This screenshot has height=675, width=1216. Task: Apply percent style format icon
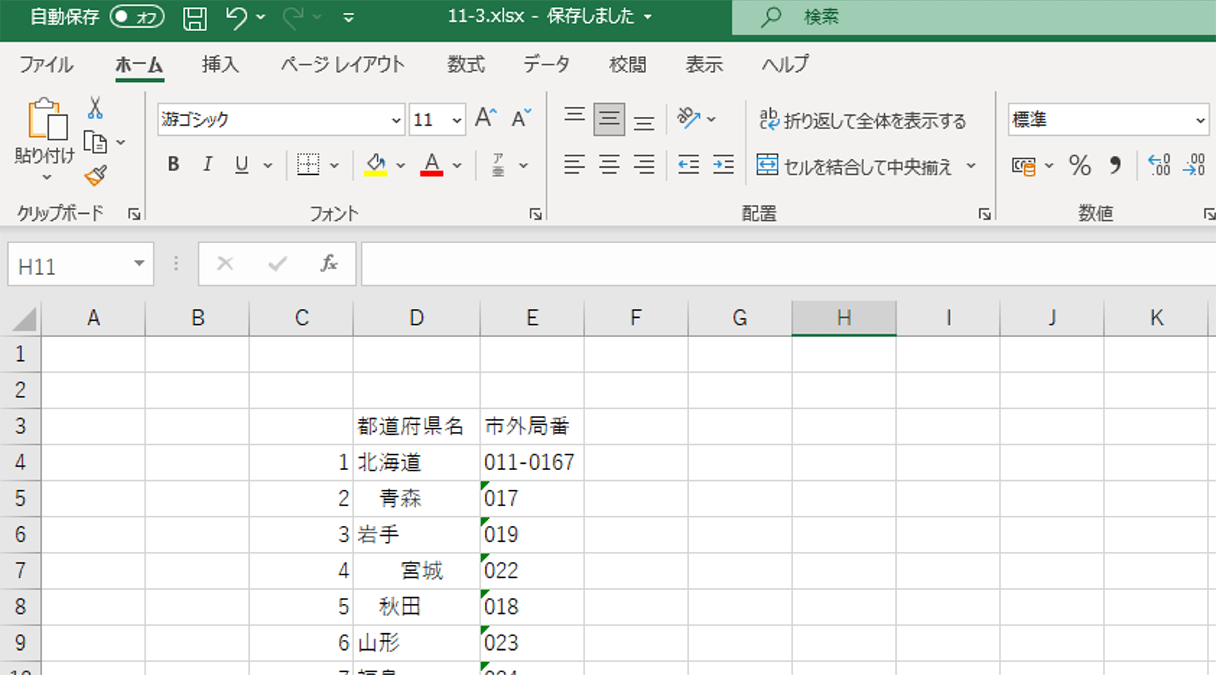pos(1080,165)
